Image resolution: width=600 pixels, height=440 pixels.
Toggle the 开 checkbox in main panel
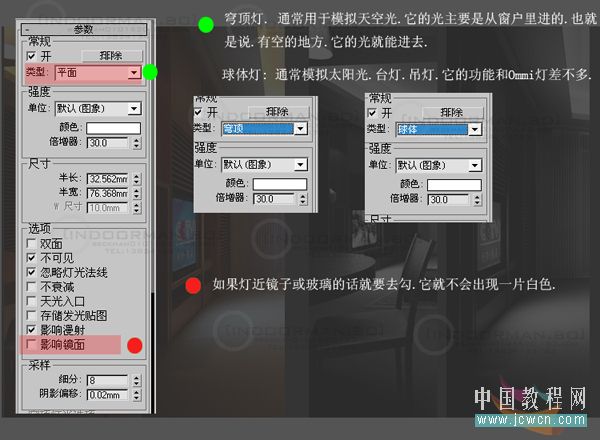tap(31, 57)
